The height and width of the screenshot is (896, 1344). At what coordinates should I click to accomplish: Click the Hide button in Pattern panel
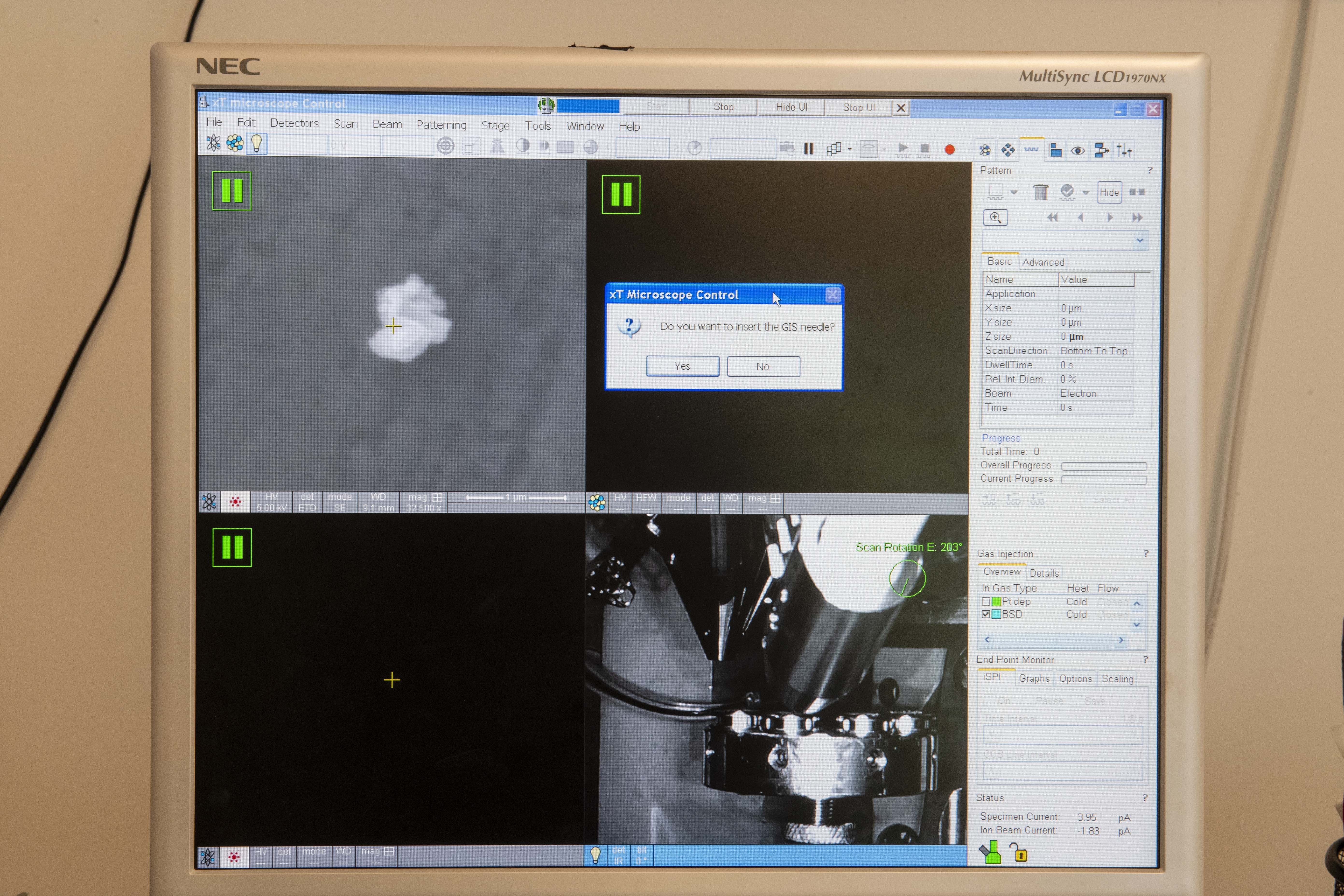click(x=1109, y=193)
